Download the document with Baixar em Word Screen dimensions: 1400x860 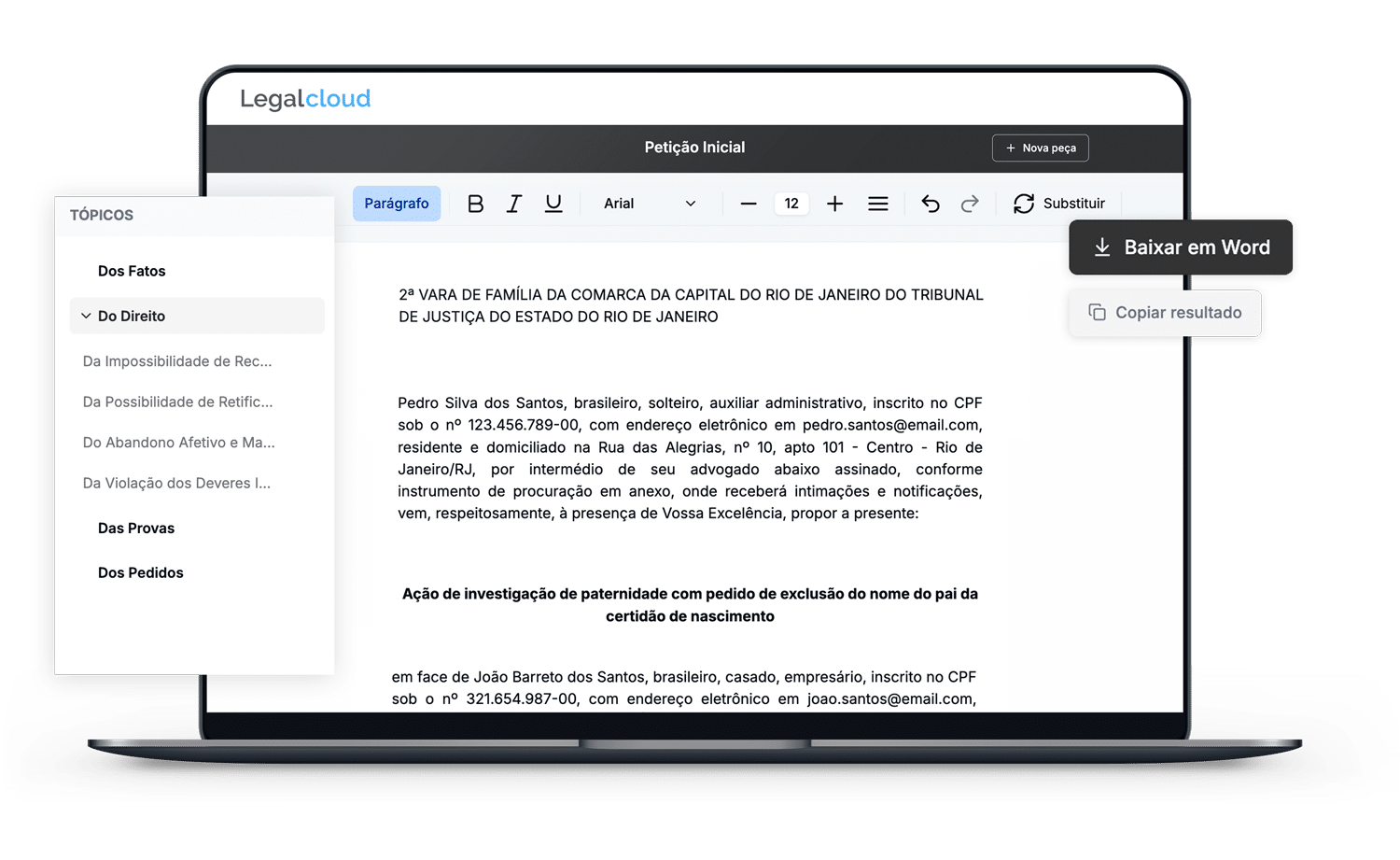1180,247
